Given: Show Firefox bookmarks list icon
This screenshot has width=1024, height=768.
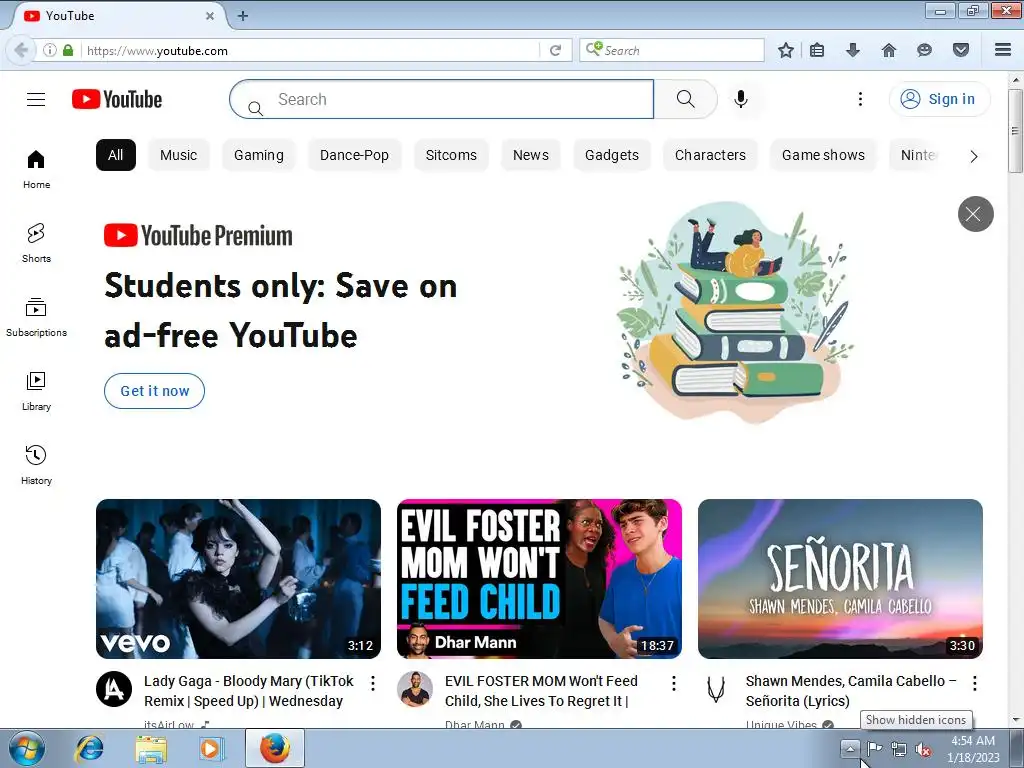Looking at the screenshot, I should click(x=817, y=50).
